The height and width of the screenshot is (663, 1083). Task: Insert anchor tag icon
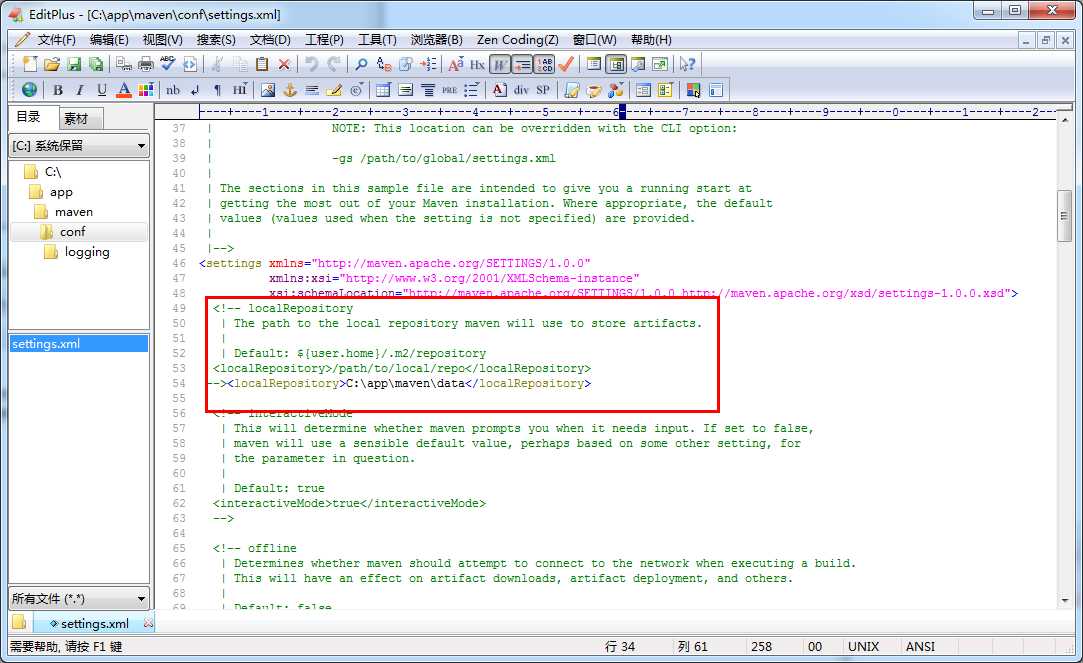click(290, 90)
